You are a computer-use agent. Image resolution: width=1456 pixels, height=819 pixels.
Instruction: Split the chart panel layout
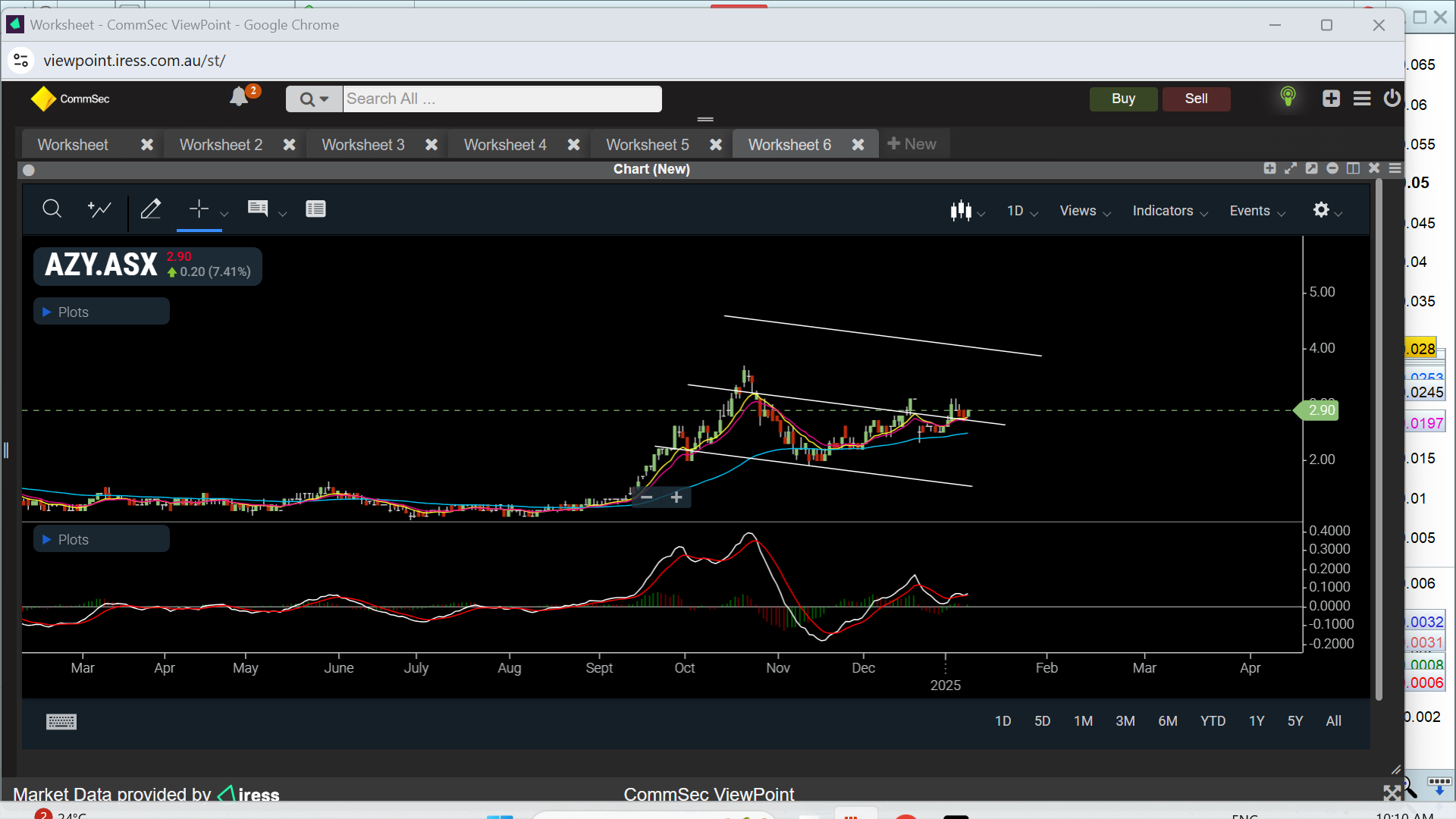point(1353,168)
